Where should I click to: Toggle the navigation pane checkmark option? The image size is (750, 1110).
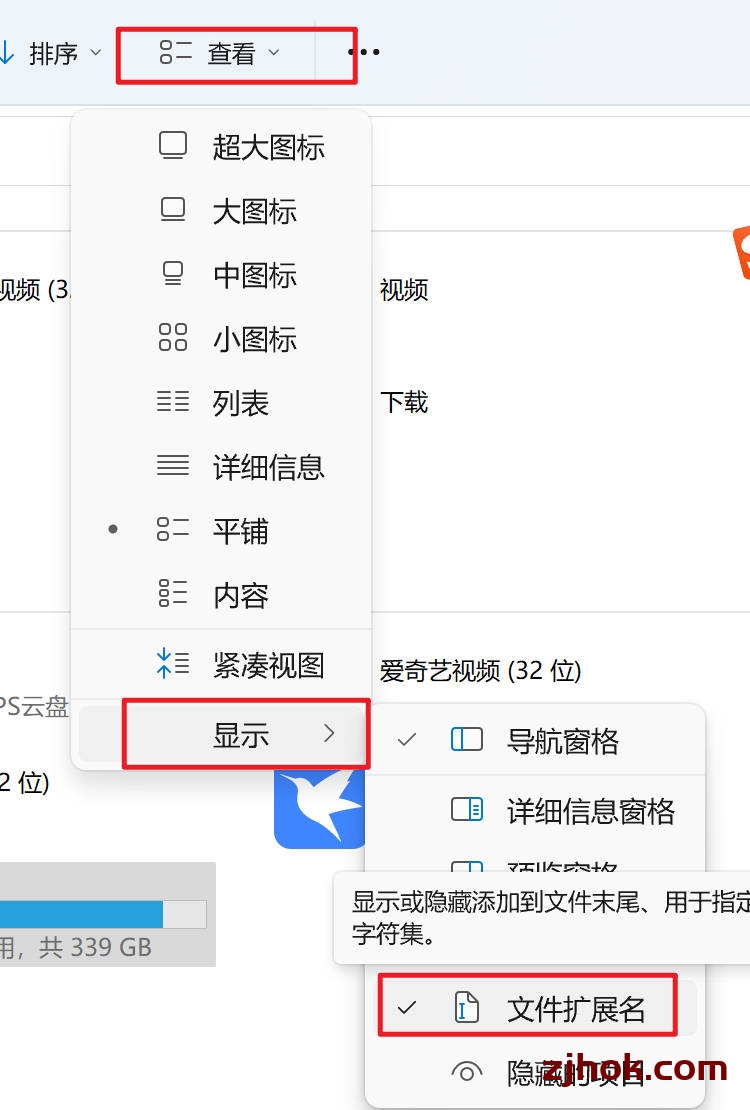pyautogui.click(x=535, y=740)
